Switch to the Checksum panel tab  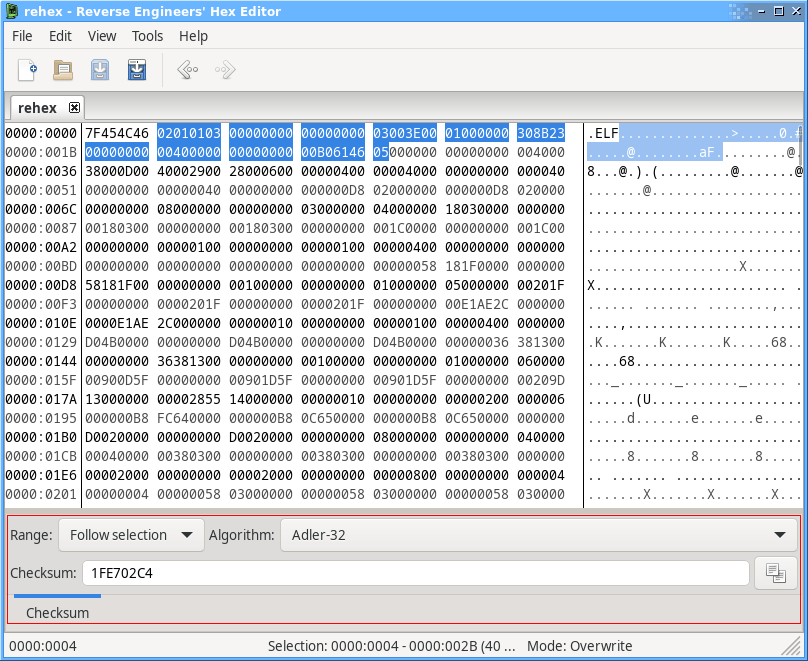pos(58,613)
